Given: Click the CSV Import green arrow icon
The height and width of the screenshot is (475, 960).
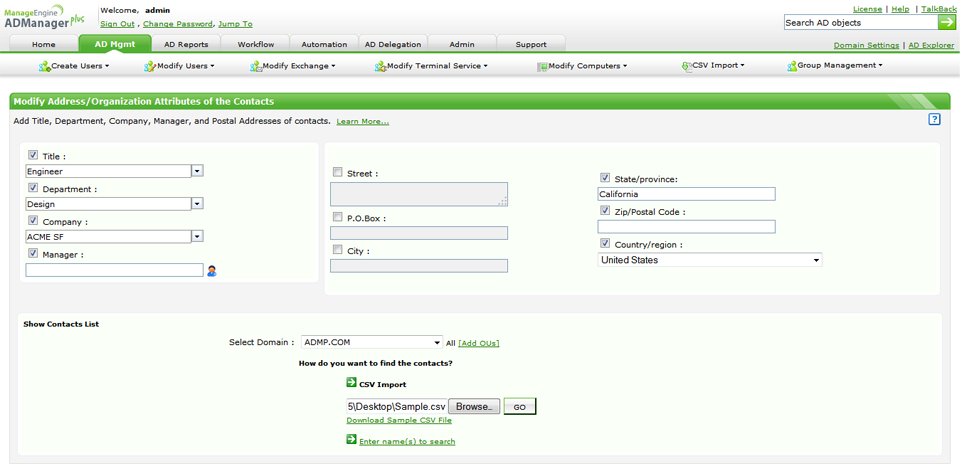Looking at the screenshot, I should pos(352,383).
